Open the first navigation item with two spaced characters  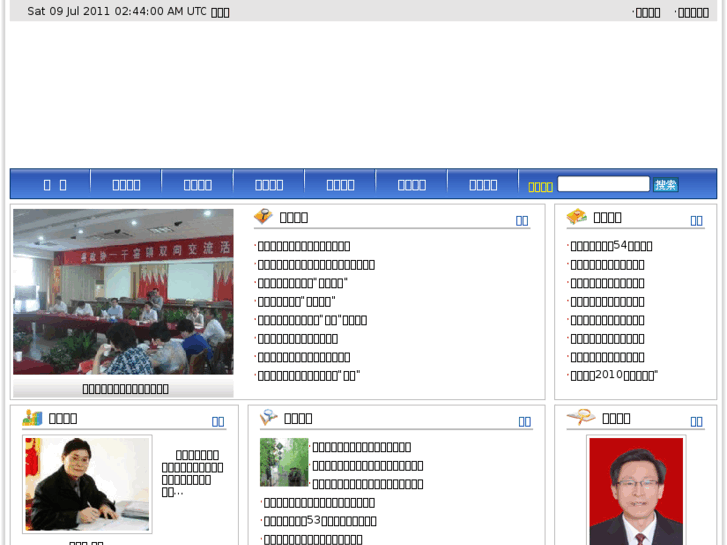(x=55, y=185)
